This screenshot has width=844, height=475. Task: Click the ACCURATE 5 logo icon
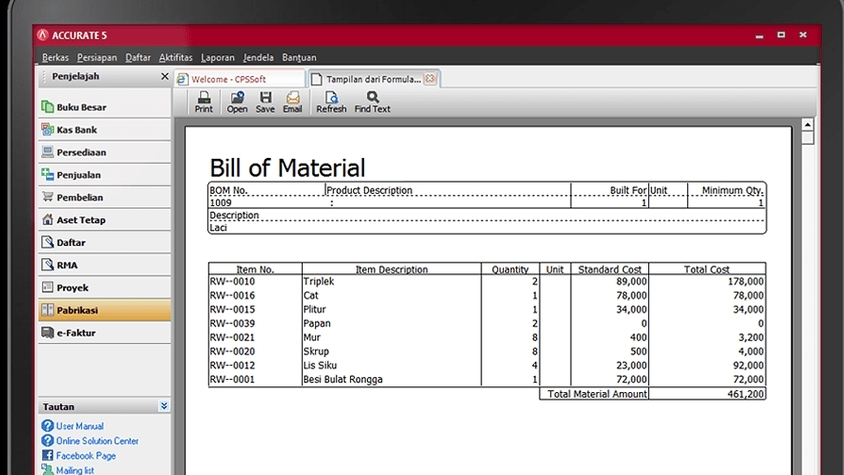click(43, 35)
